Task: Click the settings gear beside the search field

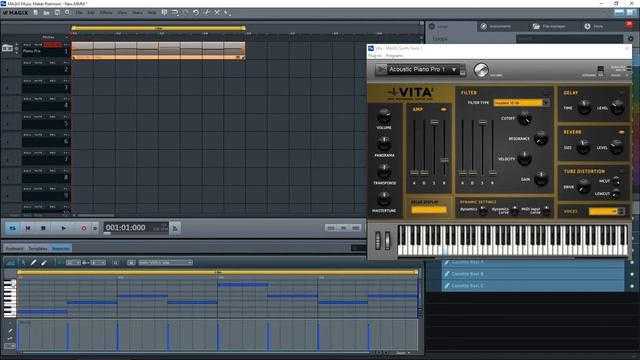Action: click(631, 39)
